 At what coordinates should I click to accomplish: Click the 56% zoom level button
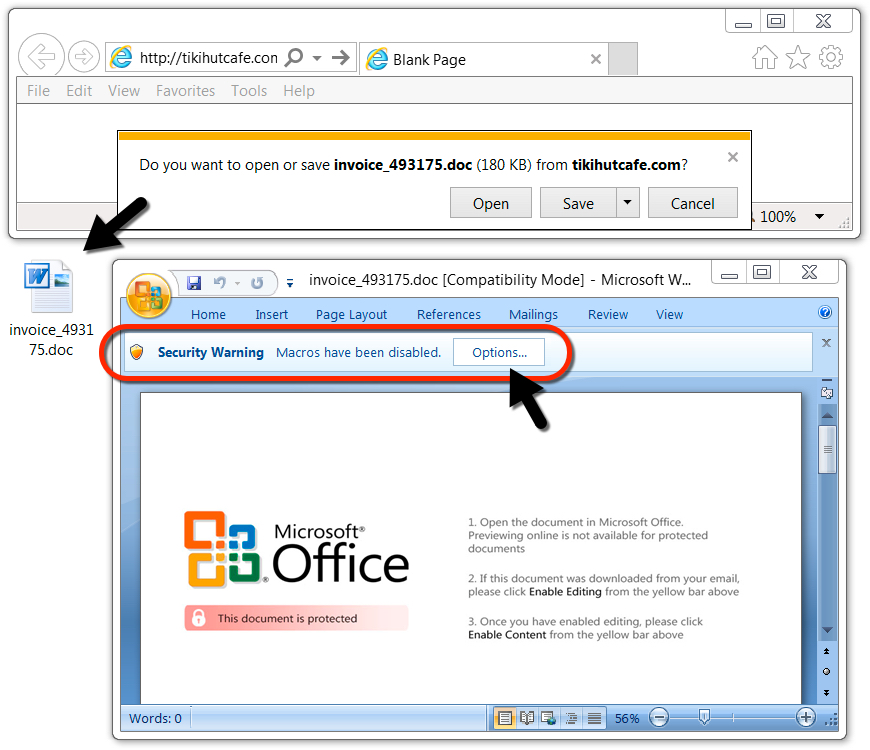(627, 718)
